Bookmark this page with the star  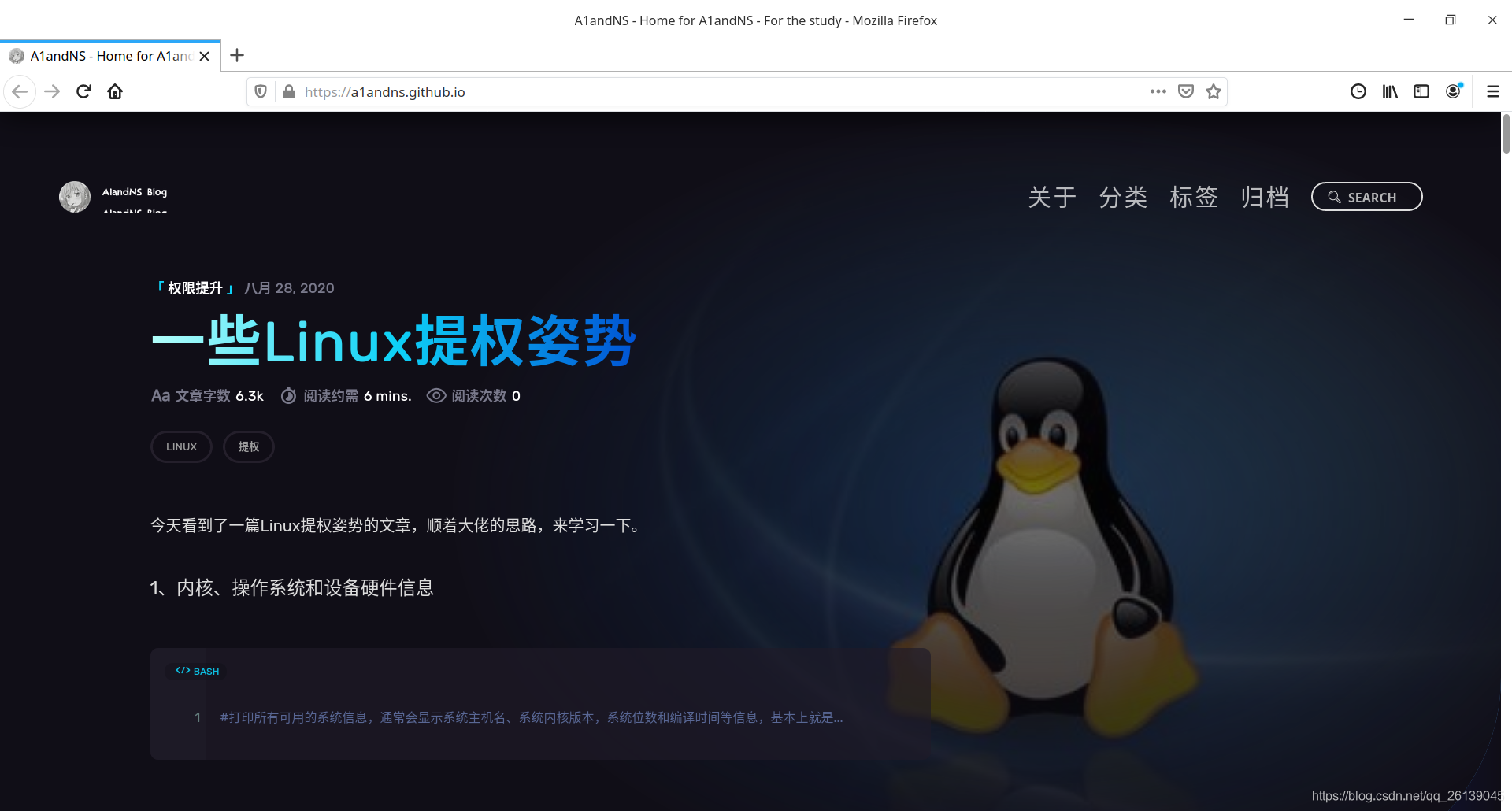tap(1214, 91)
